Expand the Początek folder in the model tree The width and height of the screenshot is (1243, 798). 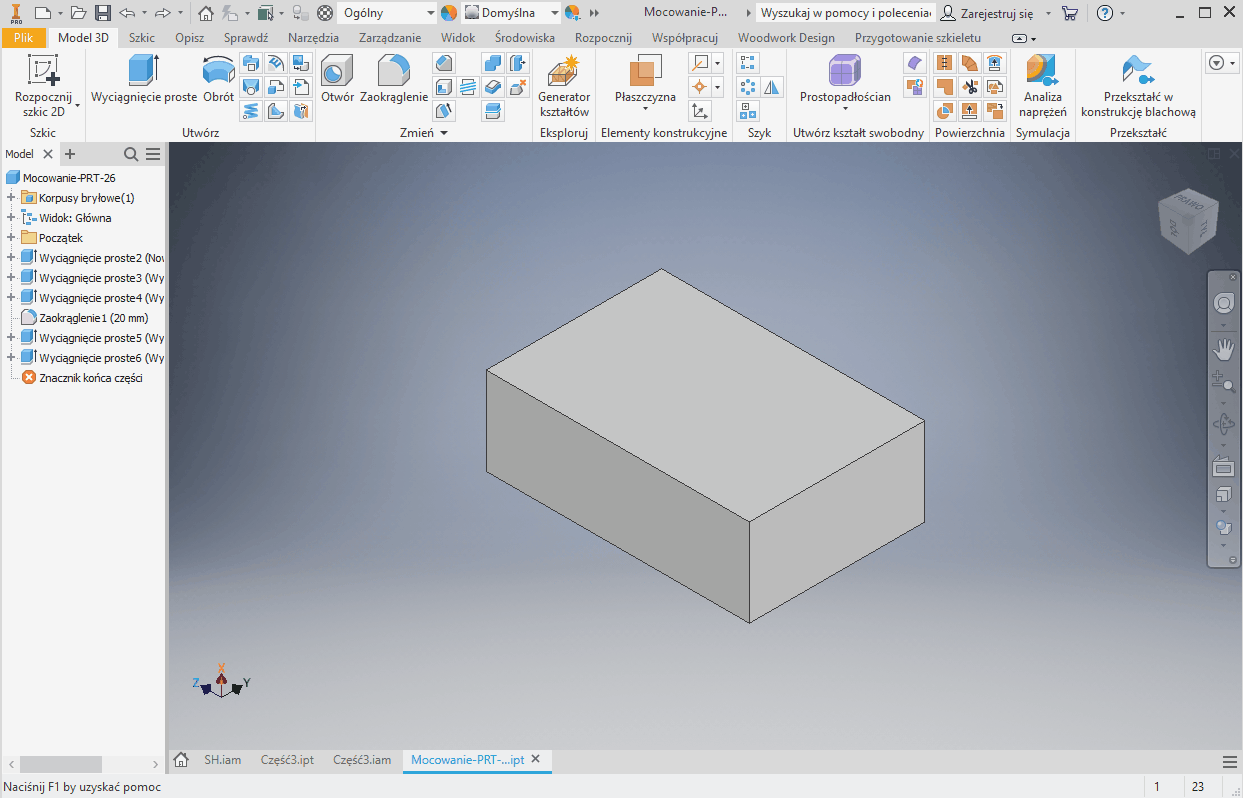coord(10,238)
